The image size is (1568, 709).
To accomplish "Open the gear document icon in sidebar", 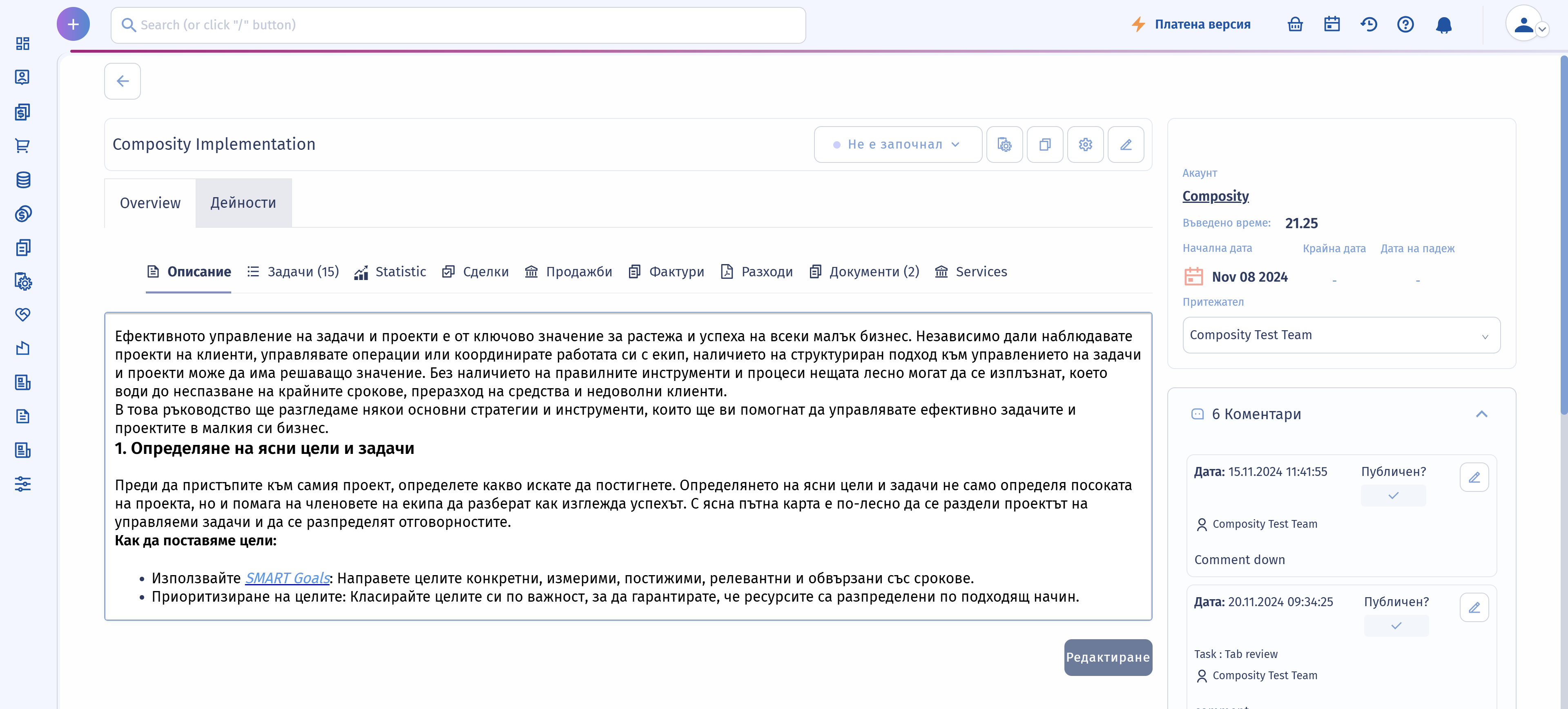I will (x=22, y=282).
